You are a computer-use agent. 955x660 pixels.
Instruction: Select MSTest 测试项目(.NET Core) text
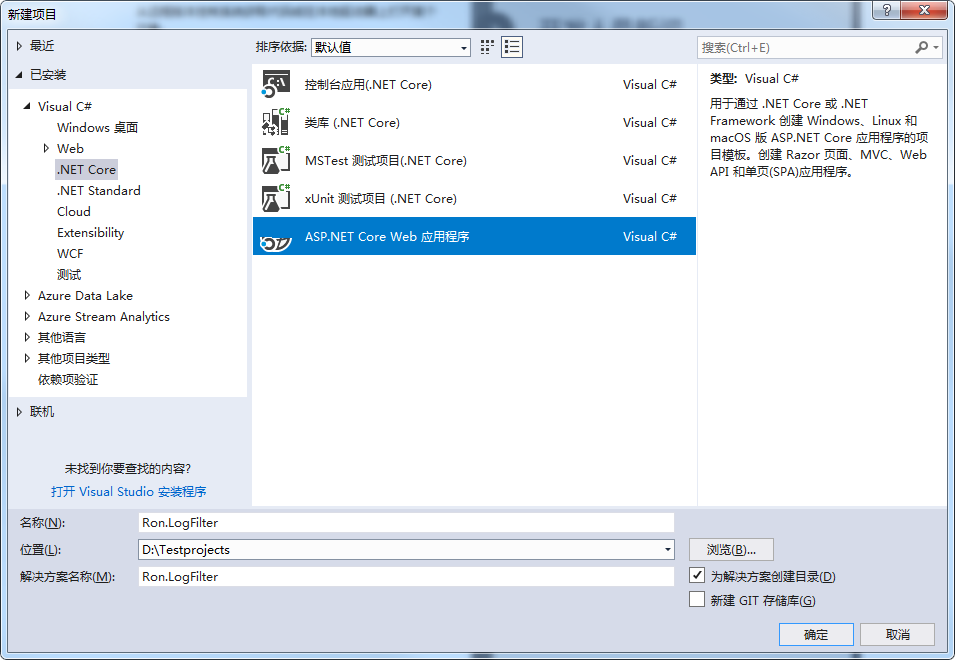point(386,161)
